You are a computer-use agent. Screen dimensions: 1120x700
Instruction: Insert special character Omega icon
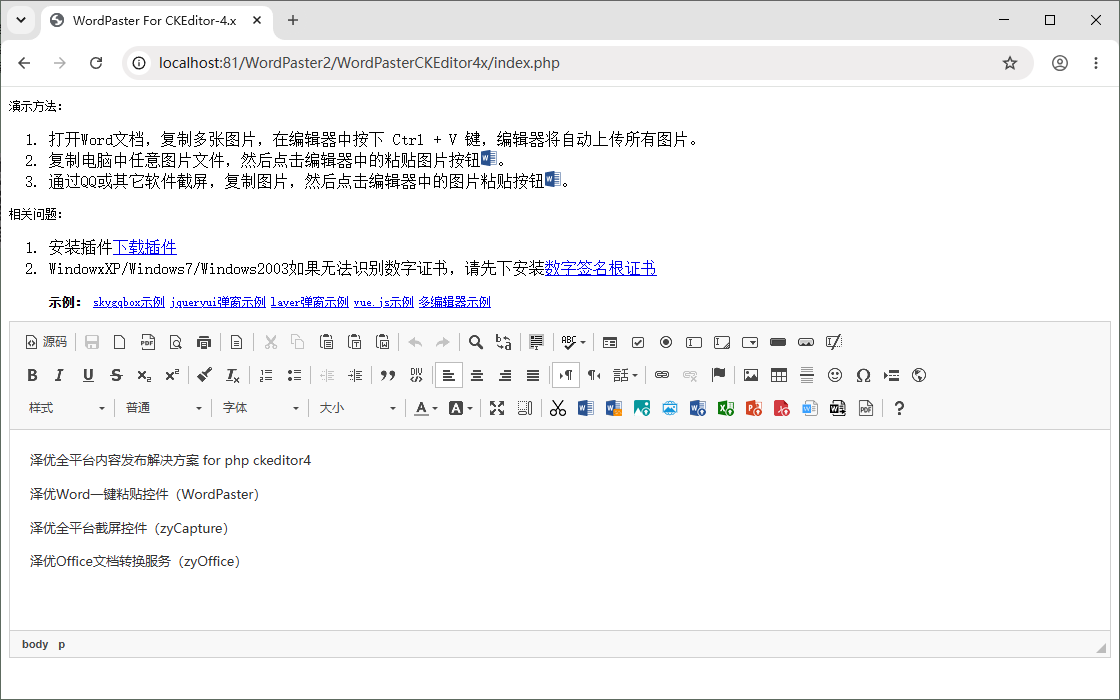(863, 375)
